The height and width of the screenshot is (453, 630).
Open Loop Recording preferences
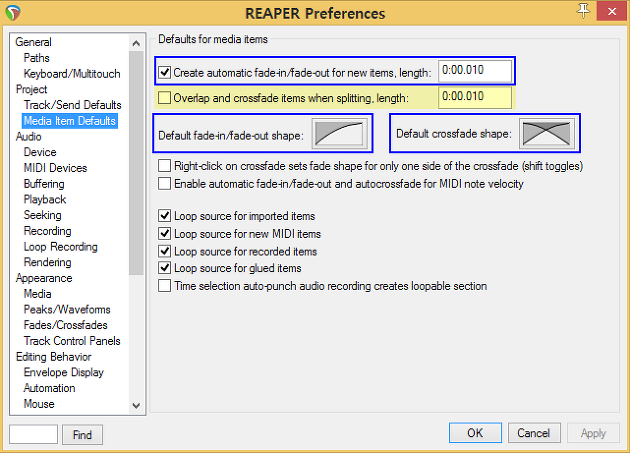coord(61,246)
